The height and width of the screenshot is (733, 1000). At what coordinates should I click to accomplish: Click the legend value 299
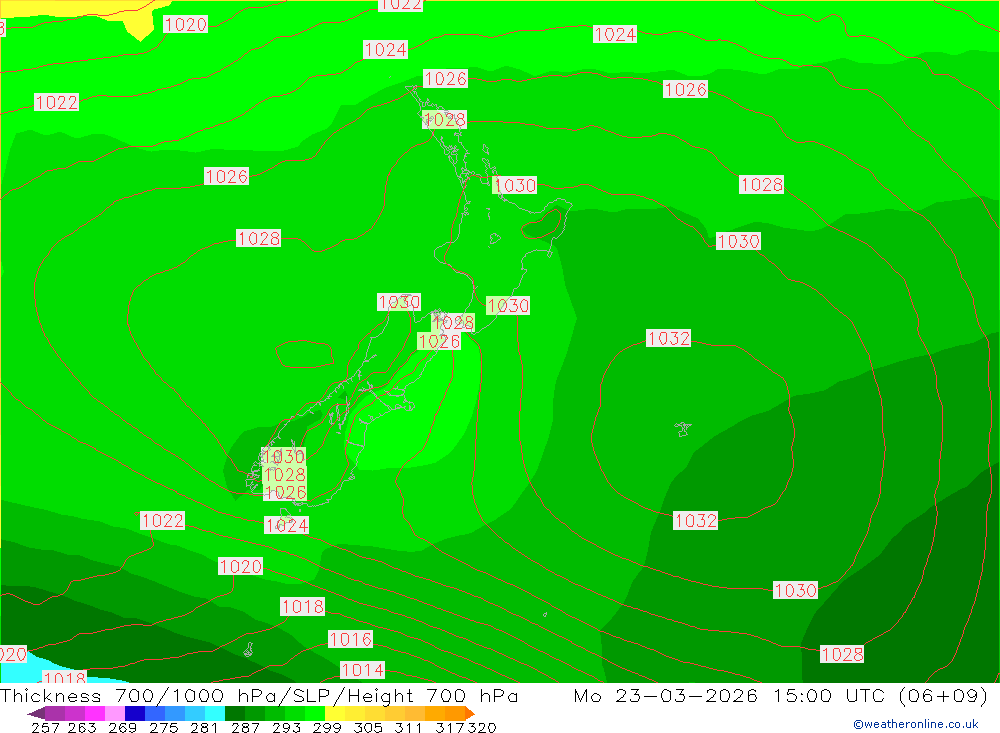tap(327, 727)
